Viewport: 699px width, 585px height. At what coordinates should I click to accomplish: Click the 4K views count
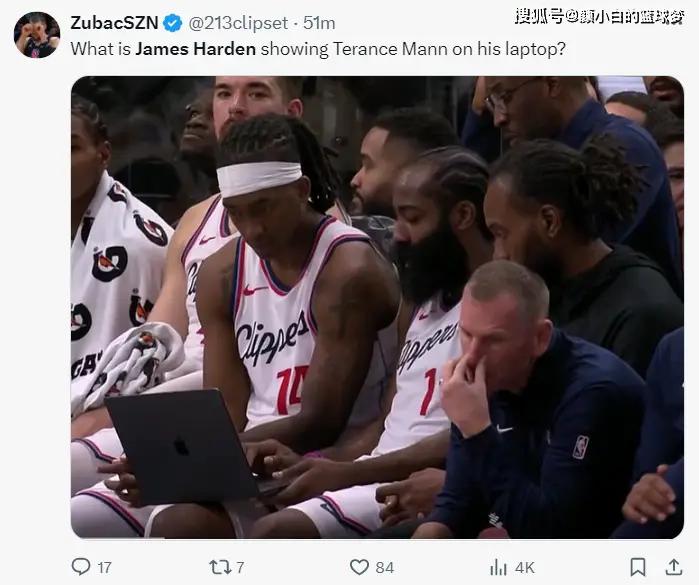[x=524, y=568]
